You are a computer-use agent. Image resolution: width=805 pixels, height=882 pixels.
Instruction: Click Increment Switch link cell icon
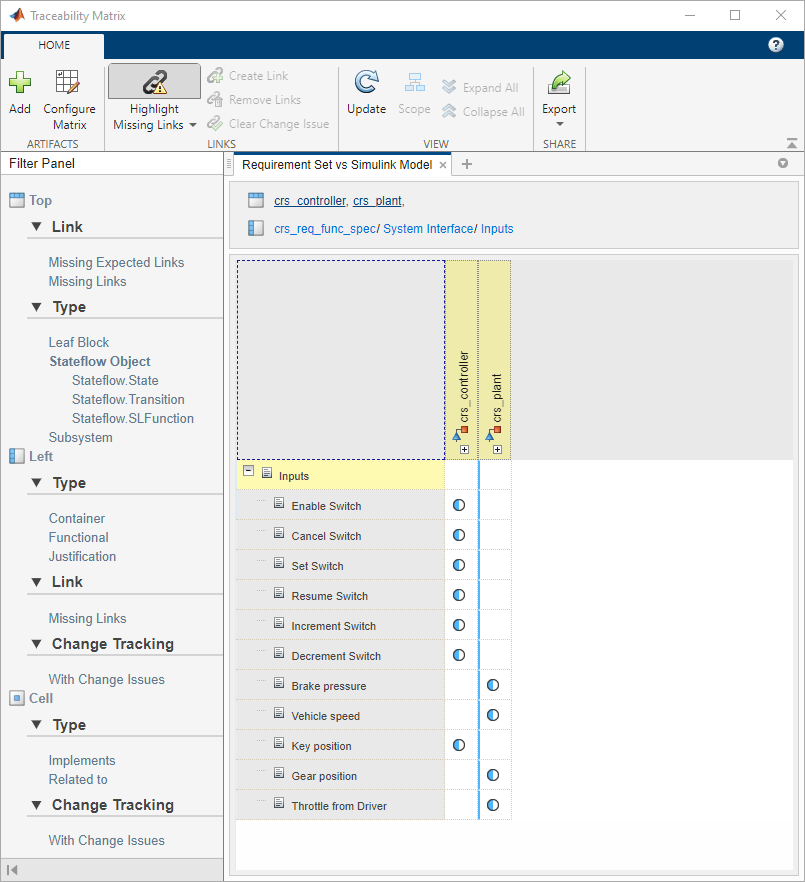[x=459, y=625]
